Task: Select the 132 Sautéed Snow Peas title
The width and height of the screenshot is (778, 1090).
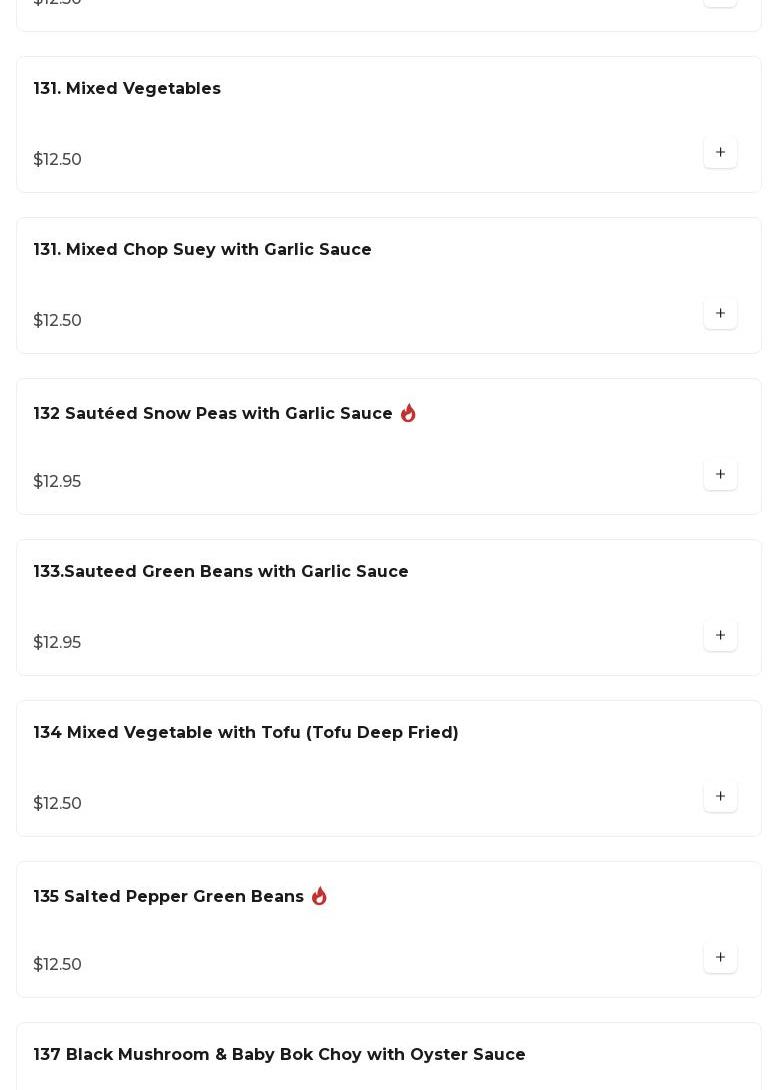Action: coord(213,414)
